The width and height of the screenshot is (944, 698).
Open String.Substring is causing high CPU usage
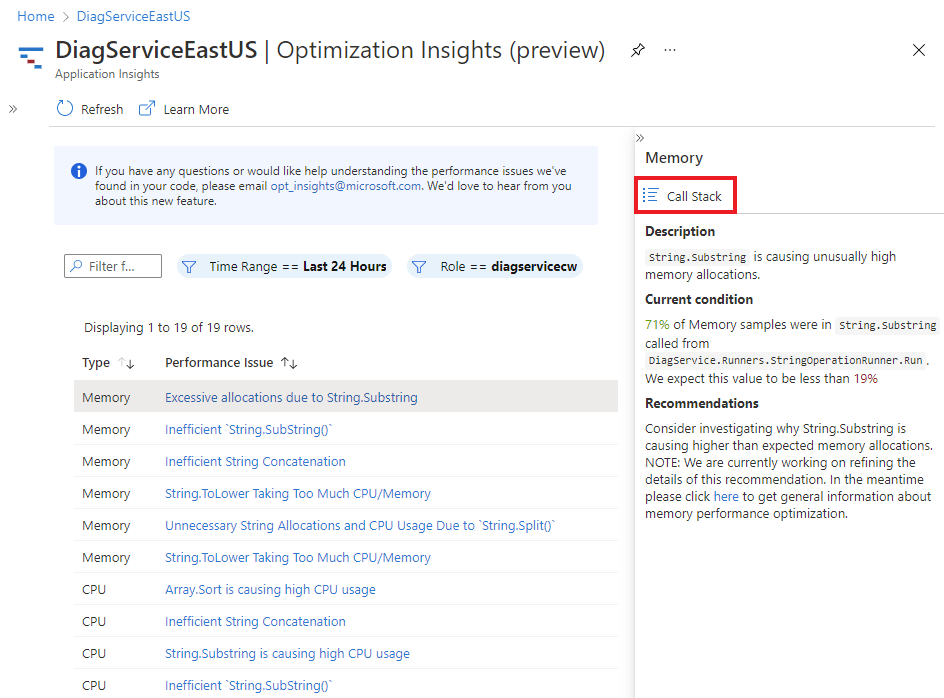tap(287, 653)
